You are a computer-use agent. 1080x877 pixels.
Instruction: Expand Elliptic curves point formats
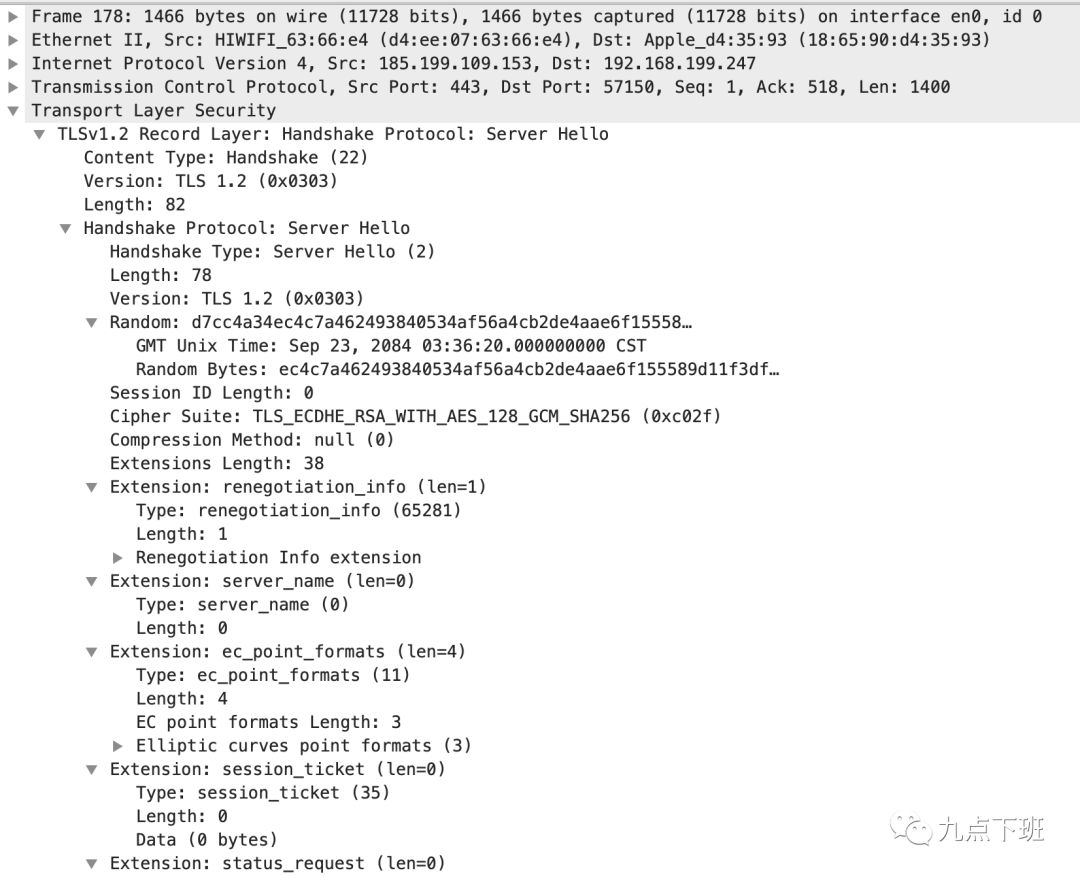118,745
